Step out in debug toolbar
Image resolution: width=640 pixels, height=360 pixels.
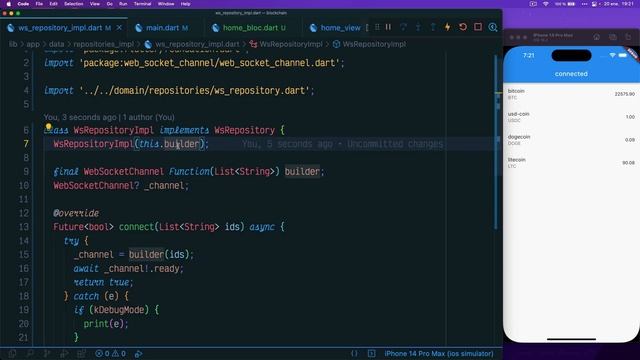[433, 27]
